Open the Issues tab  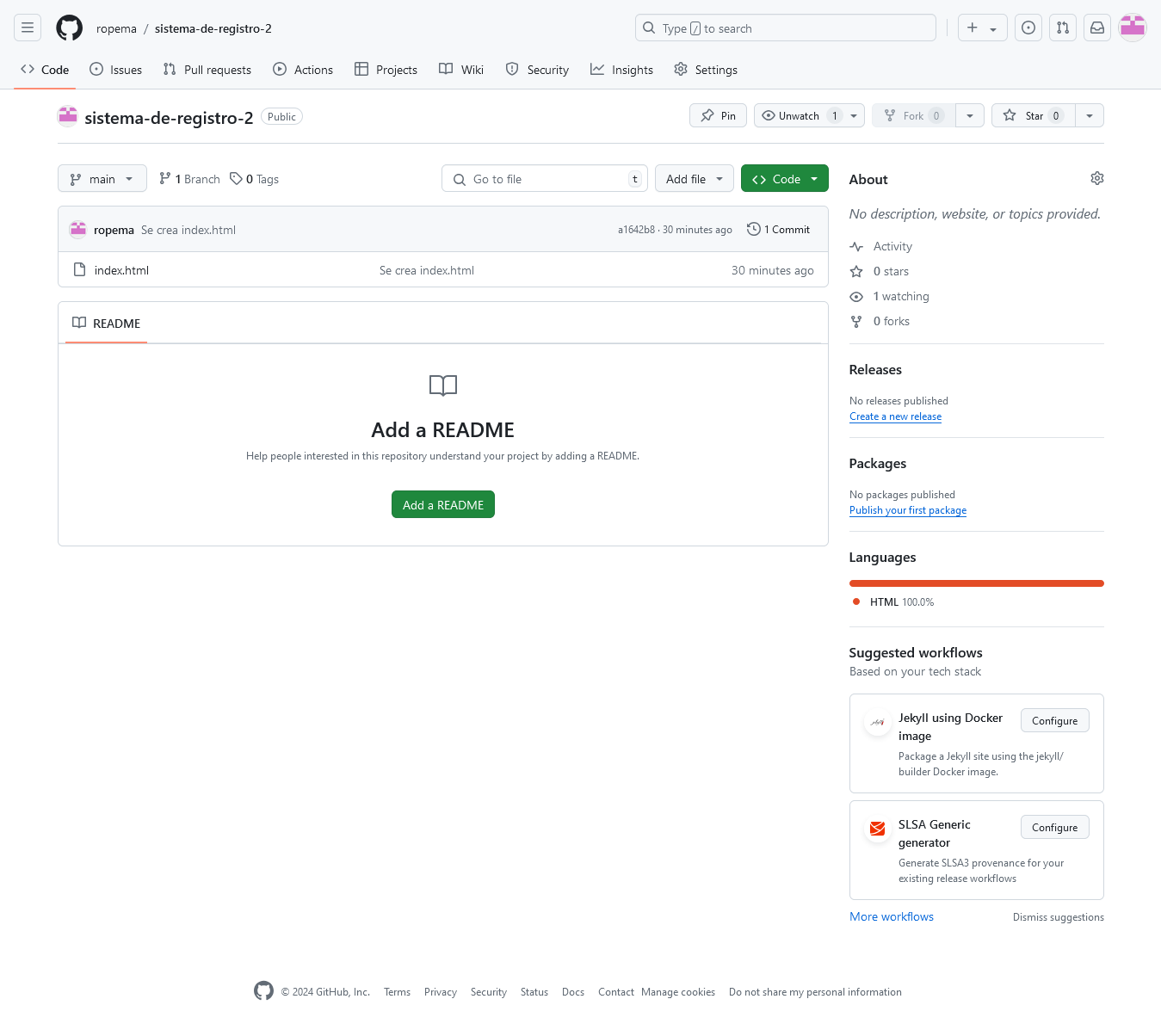coord(116,70)
